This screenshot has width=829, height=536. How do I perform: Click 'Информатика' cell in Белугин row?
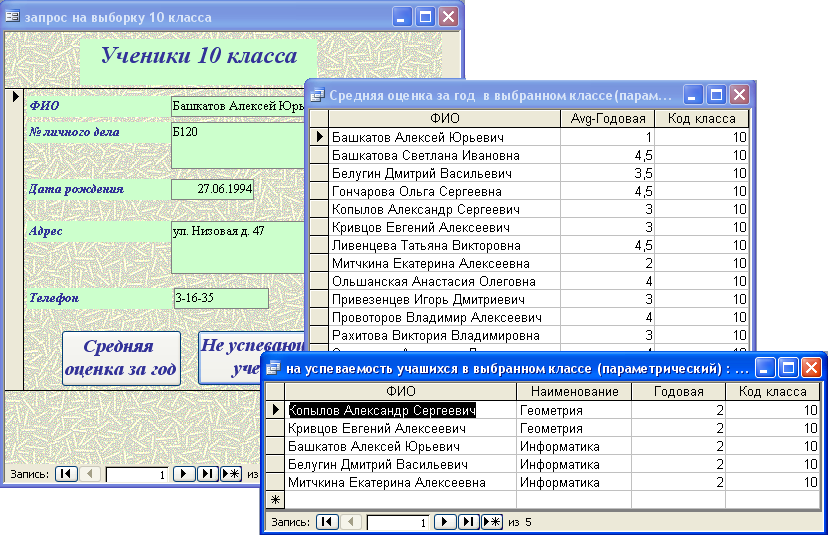click(x=574, y=464)
